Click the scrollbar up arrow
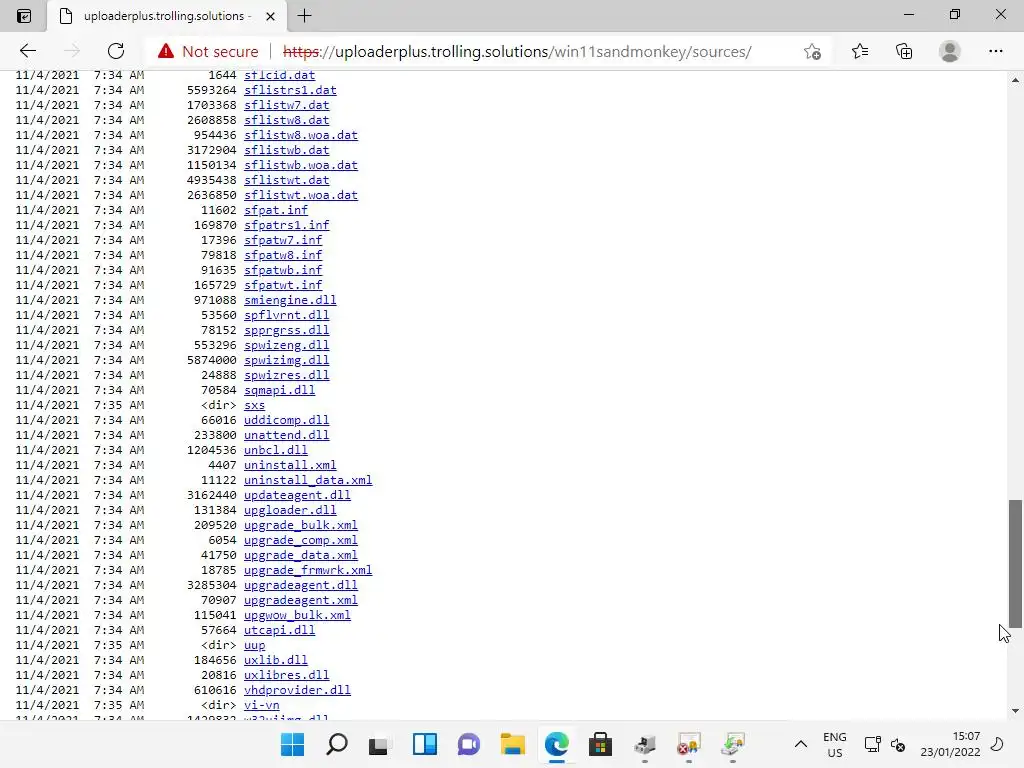The height and width of the screenshot is (768, 1024). 1015,80
